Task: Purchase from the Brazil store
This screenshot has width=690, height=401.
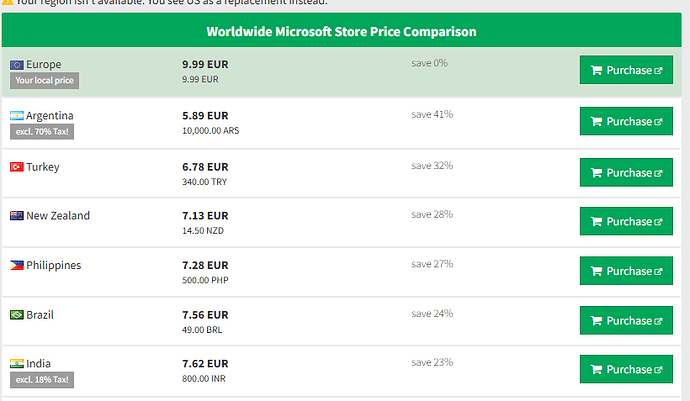Action: (x=626, y=321)
